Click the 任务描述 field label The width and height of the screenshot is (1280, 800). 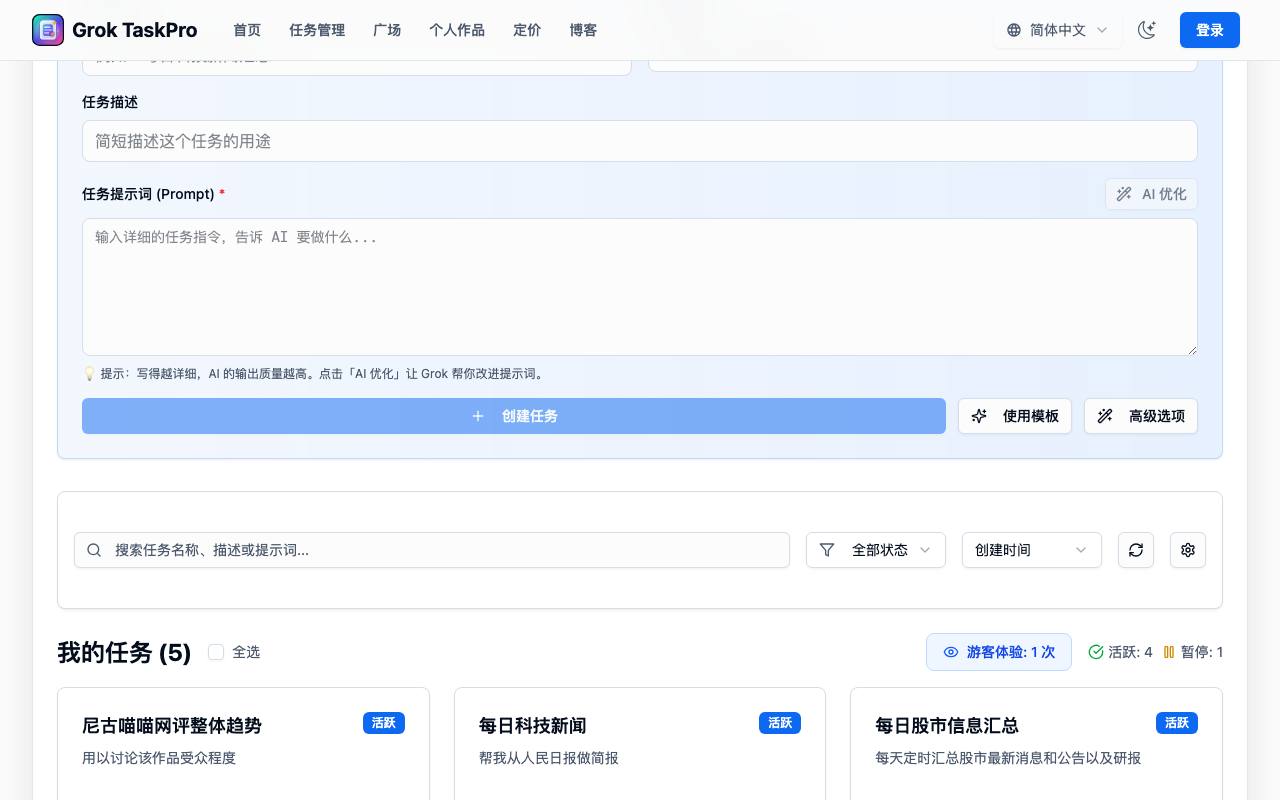point(110,102)
